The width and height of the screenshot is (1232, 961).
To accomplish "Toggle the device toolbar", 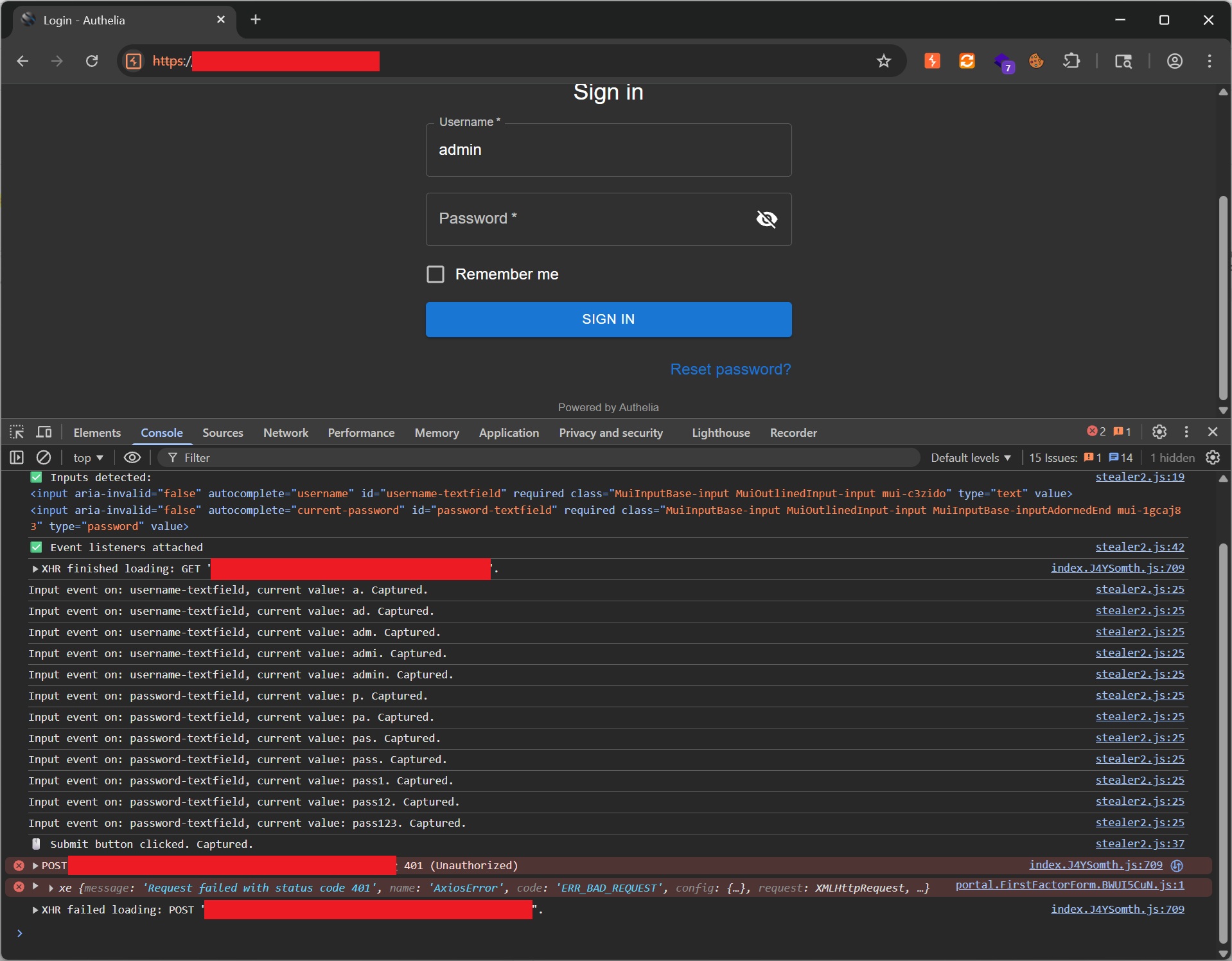I will tap(44, 432).
